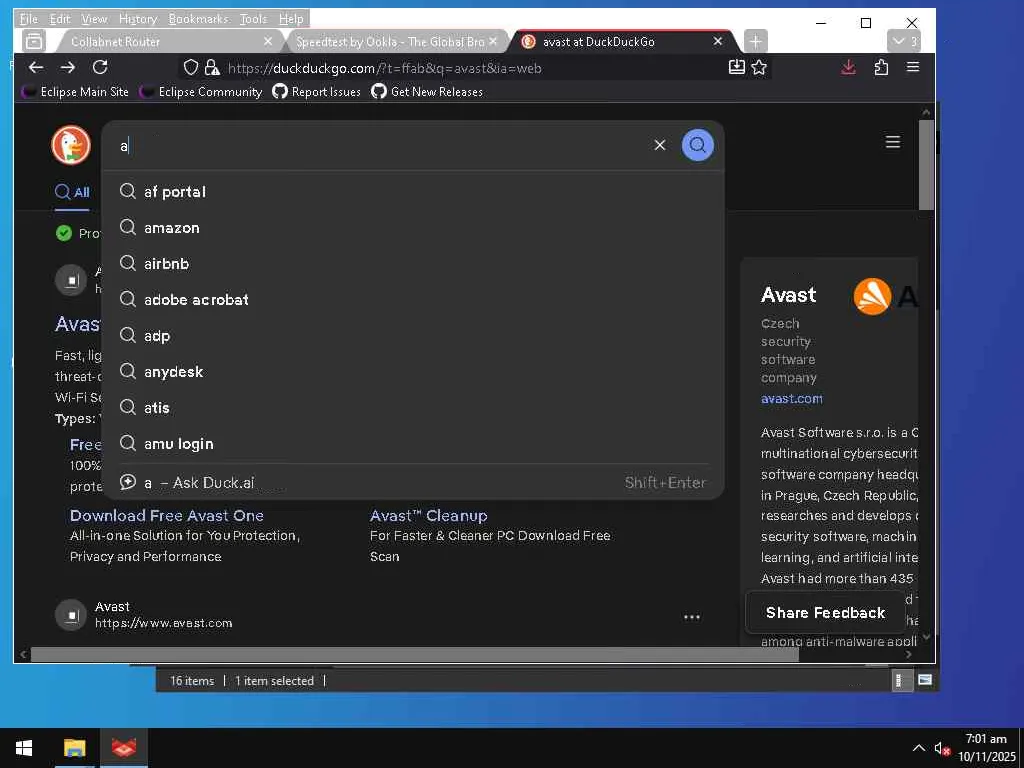Image resolution: width=1024 pixels, height=768 pixels.
Task: Open the History menu
Action: coord(138,19)
